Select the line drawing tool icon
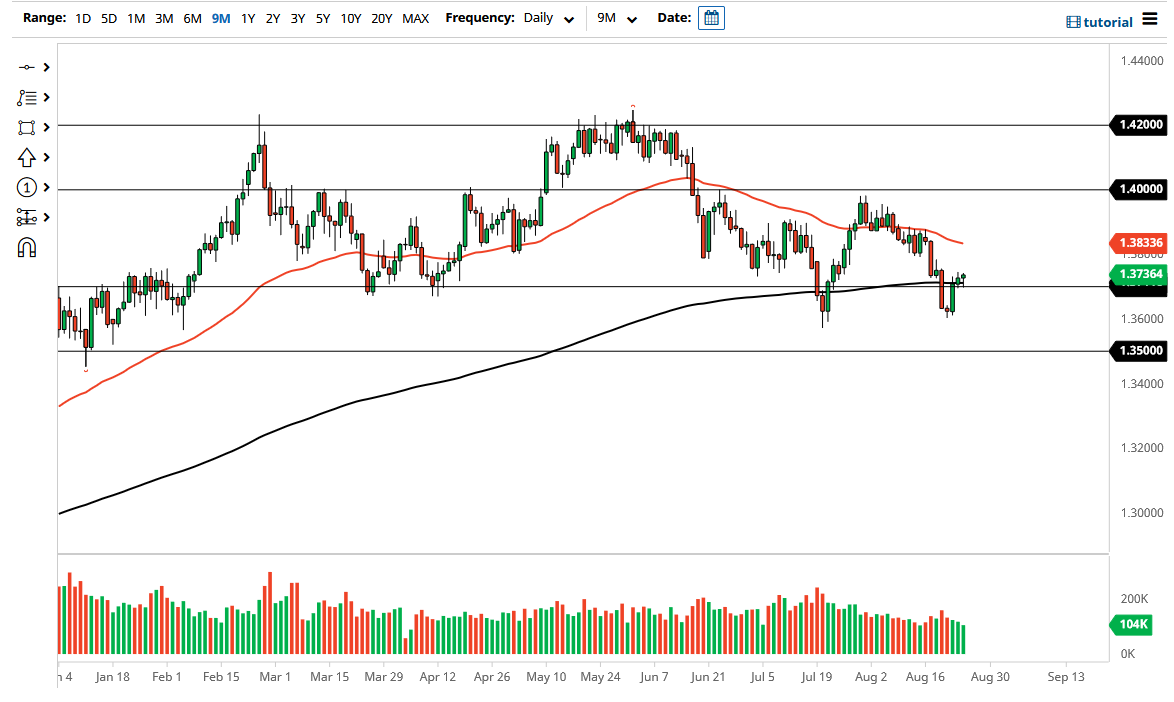 [26, 67]
